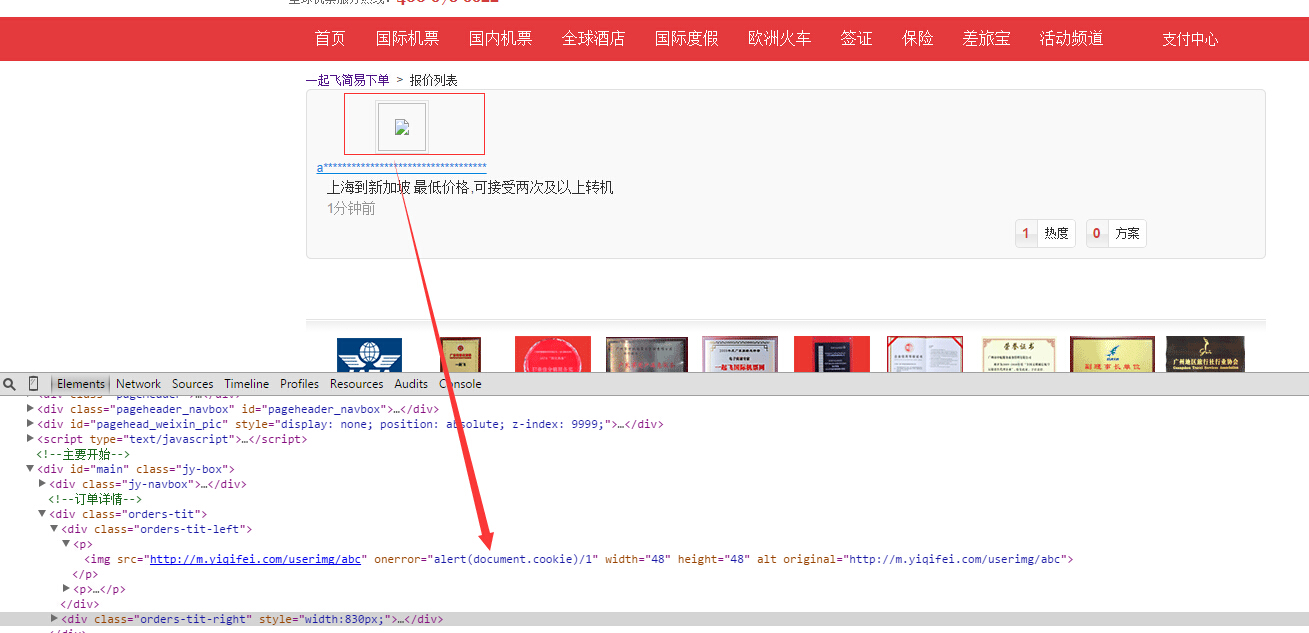Open 国际机票 navigation item
This screenshot has width=1309, height=633.
pyautogui.click(x=407, y=39)
